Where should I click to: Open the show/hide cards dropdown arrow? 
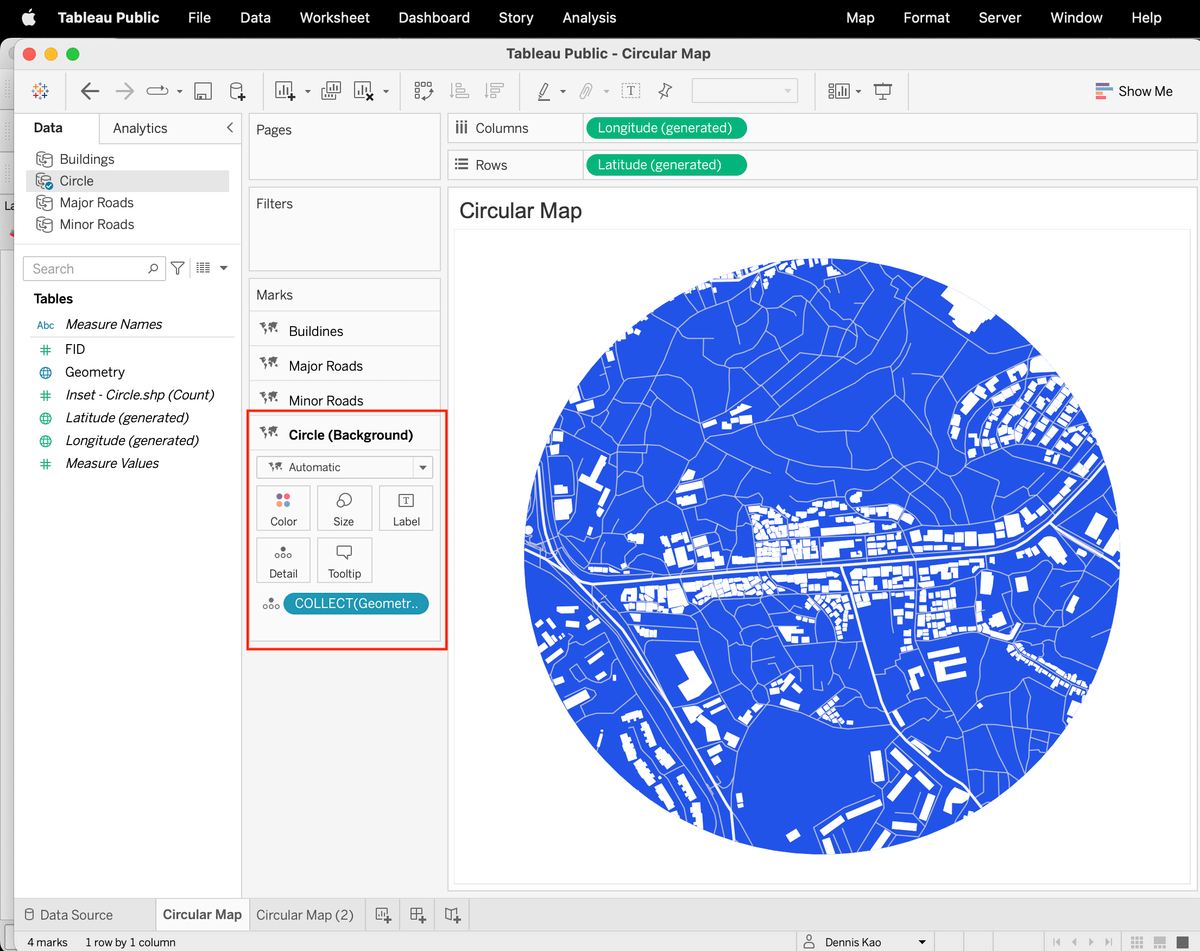click(859, 92)
